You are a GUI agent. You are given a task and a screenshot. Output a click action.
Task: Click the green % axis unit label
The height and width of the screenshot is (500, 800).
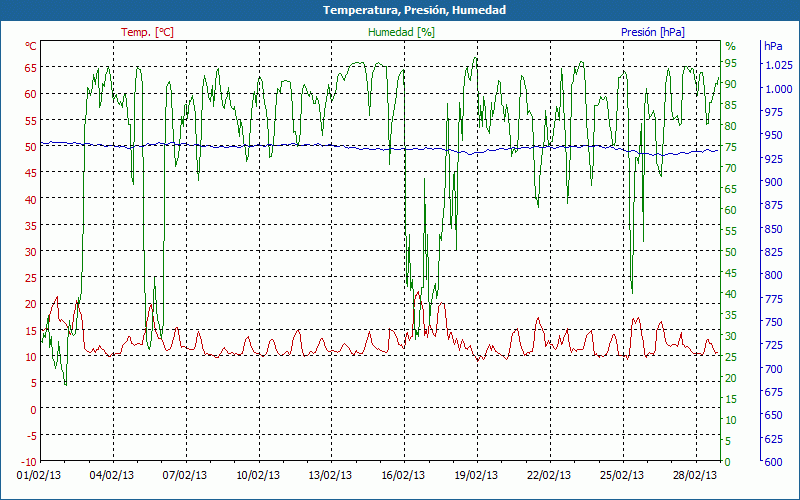731,46
